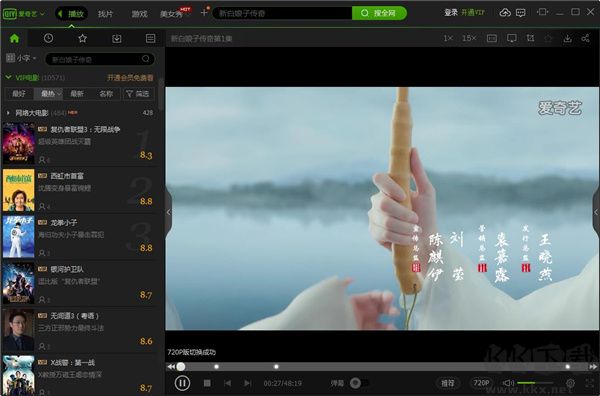
Task: Open the message feedback icon
Action: 521,13
